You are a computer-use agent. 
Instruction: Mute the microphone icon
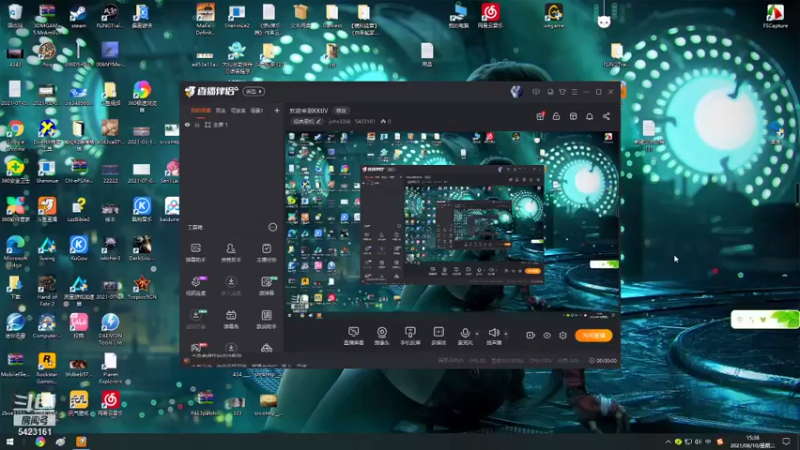click(465, 333)
